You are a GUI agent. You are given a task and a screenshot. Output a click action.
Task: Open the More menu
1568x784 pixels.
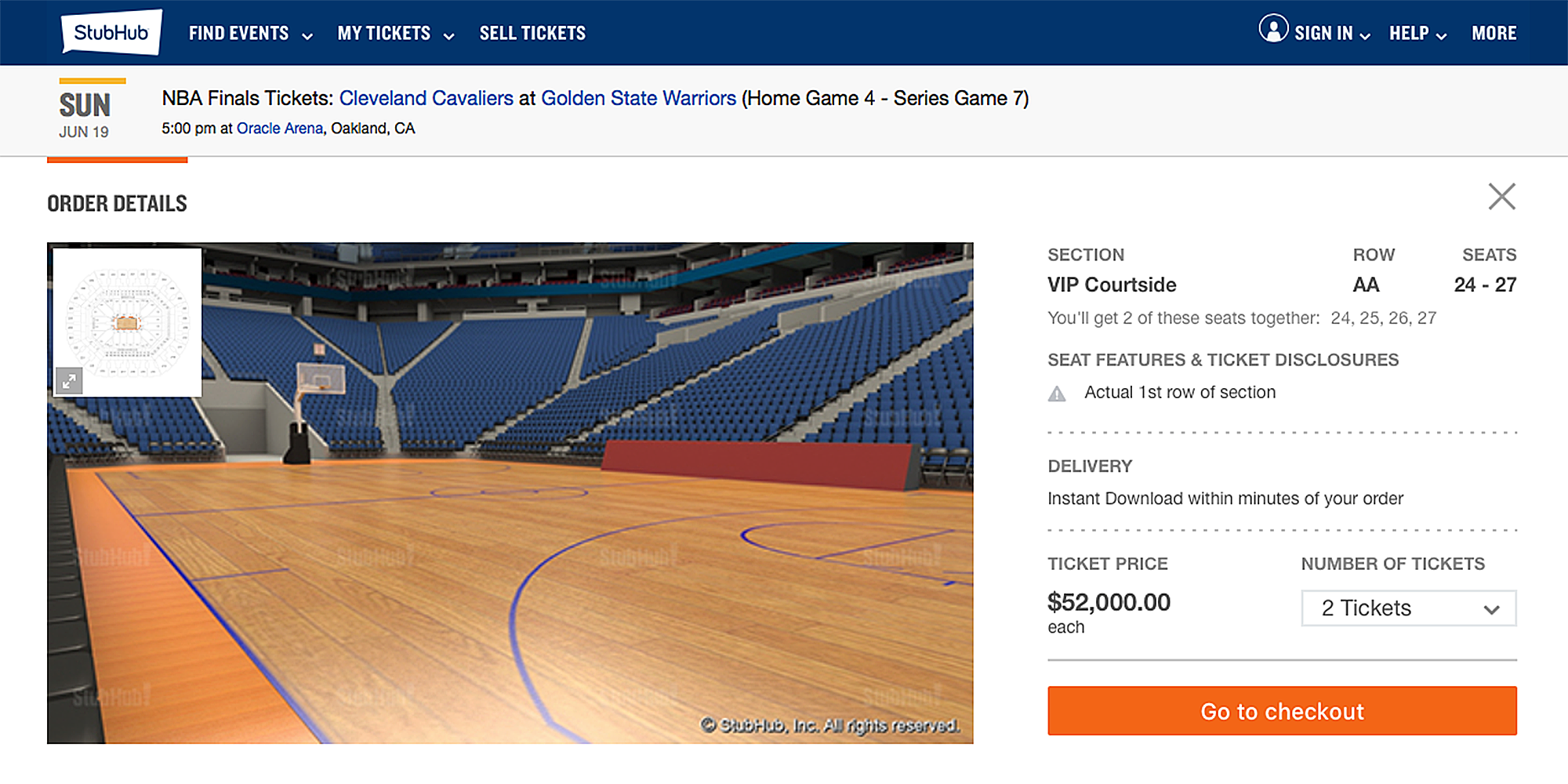tap(1494, 34)
